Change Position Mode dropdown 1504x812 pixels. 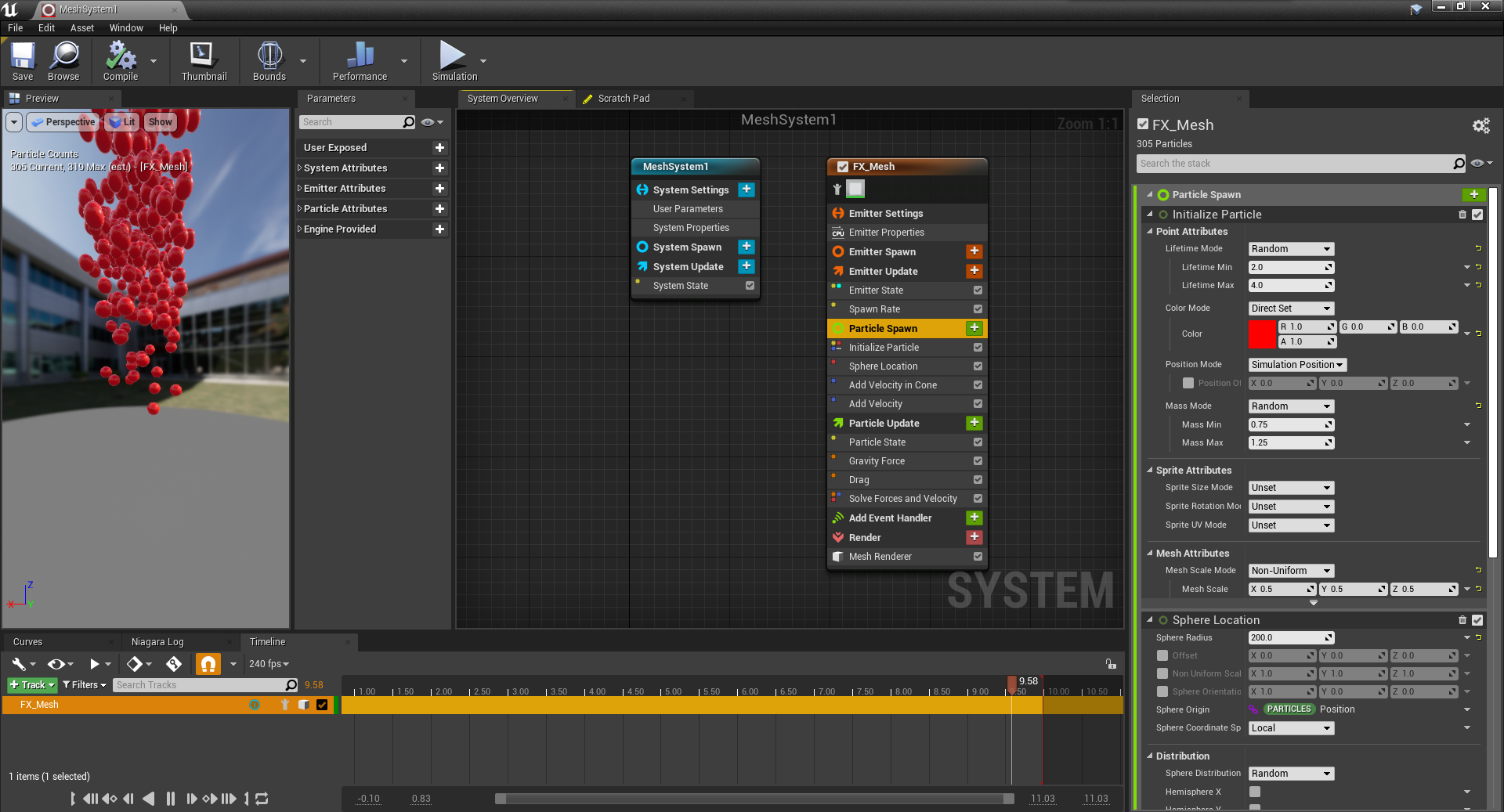click(x=1297, y=365)
